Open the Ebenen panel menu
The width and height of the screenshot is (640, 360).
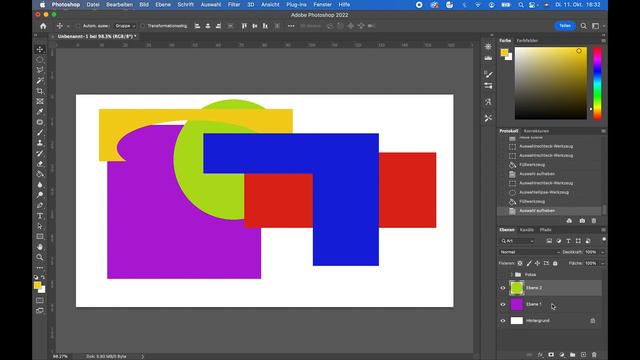(x=603, y=230)
